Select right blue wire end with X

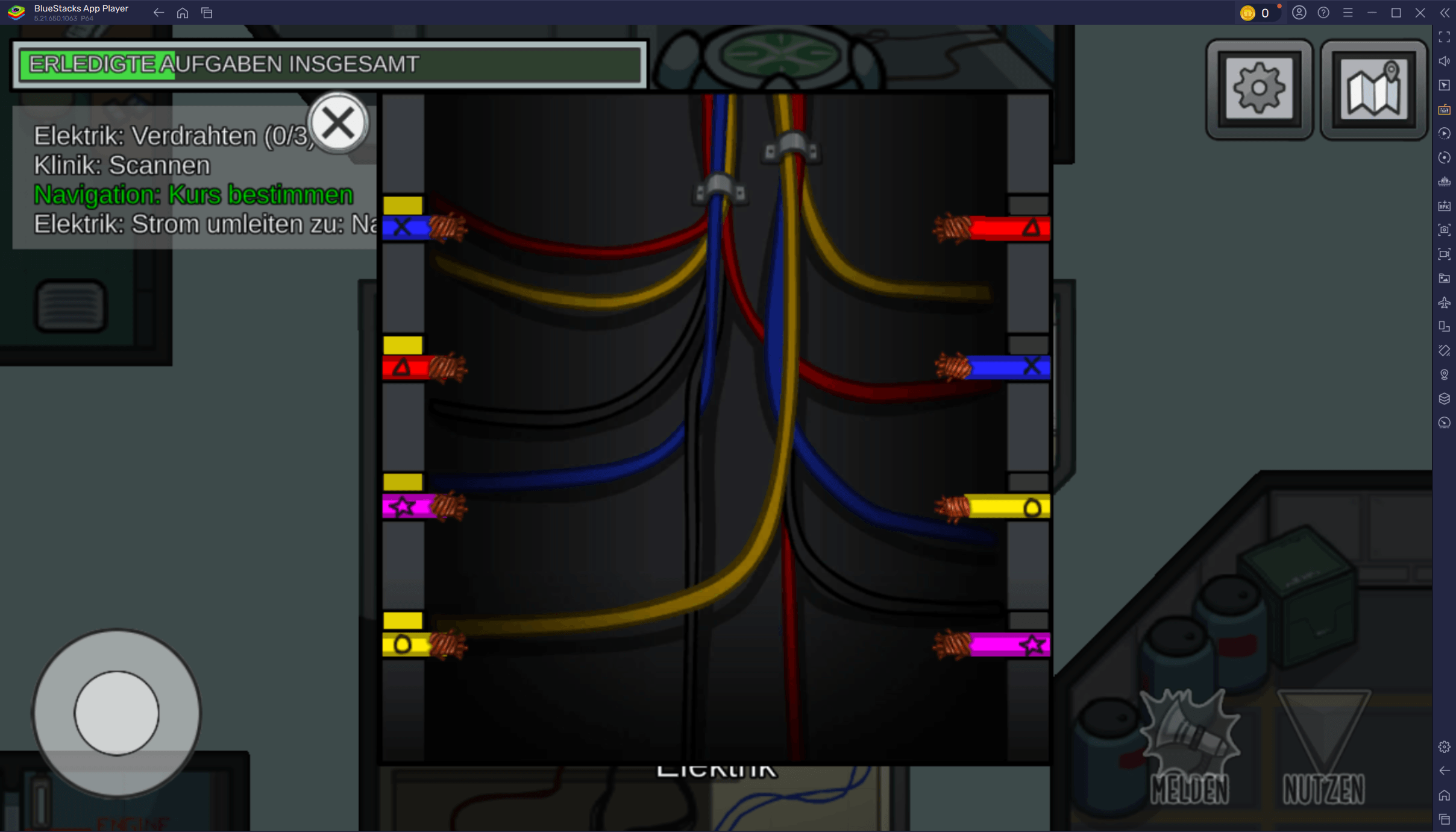point(993,367)
